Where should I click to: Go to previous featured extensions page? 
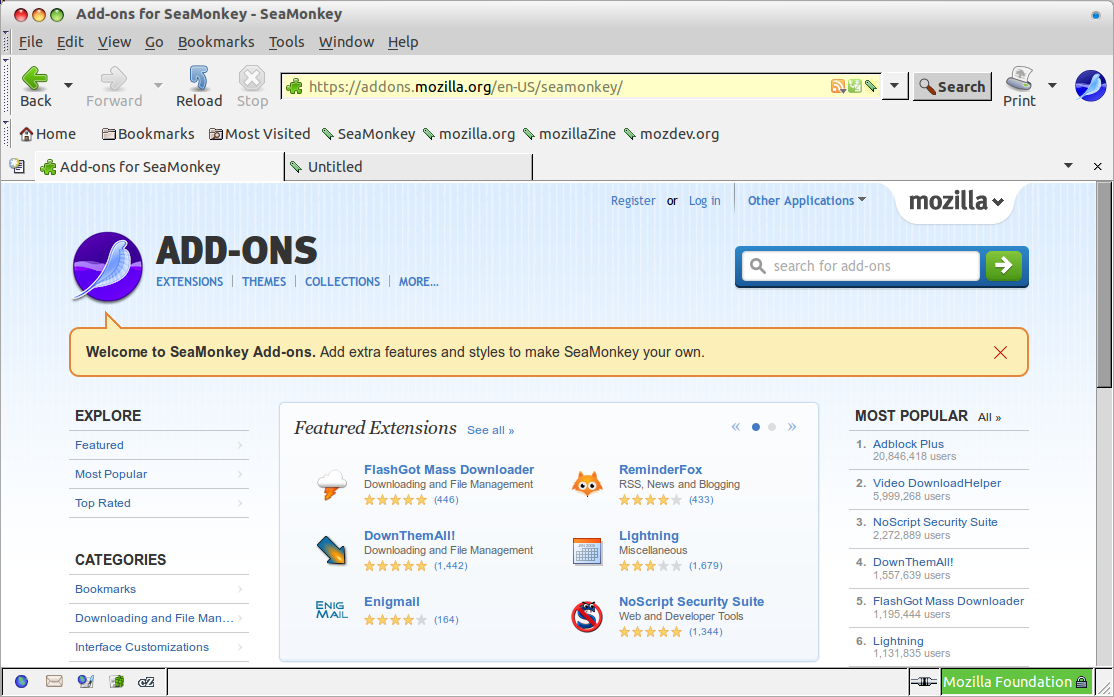(x=736, y=426)
